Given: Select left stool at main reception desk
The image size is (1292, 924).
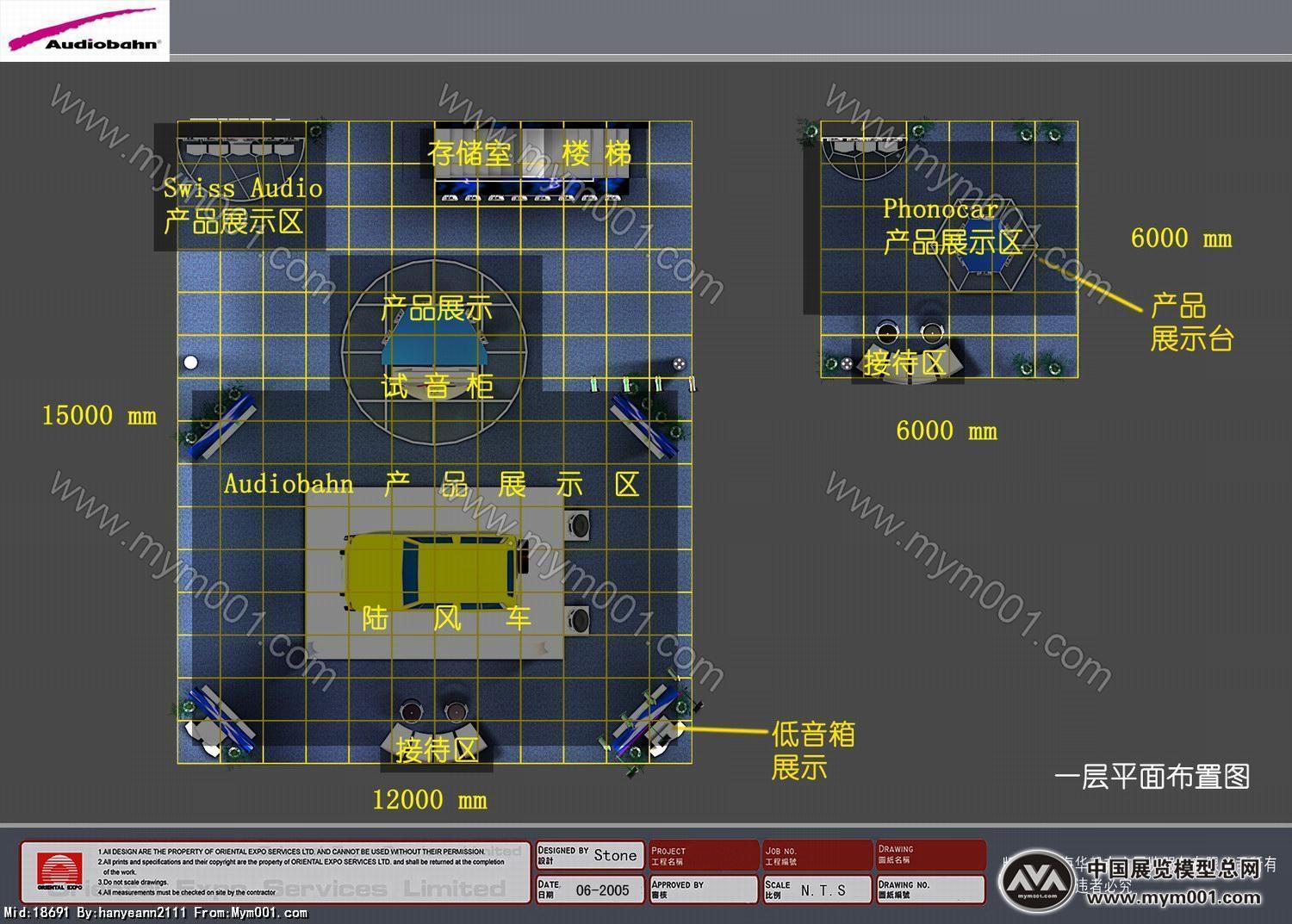Looking at the screenshot, I should pyautogui.click(x=412, y=711).
